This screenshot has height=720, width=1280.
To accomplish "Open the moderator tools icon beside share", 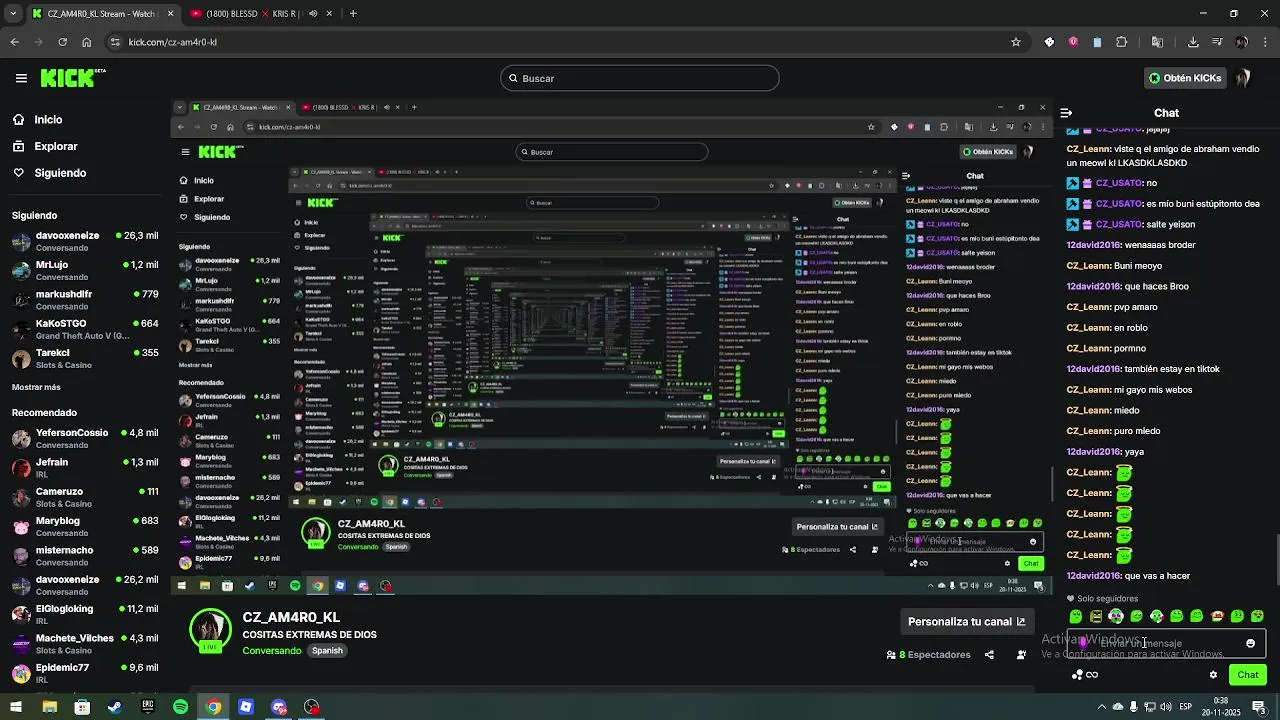I will coord(1021,655).
